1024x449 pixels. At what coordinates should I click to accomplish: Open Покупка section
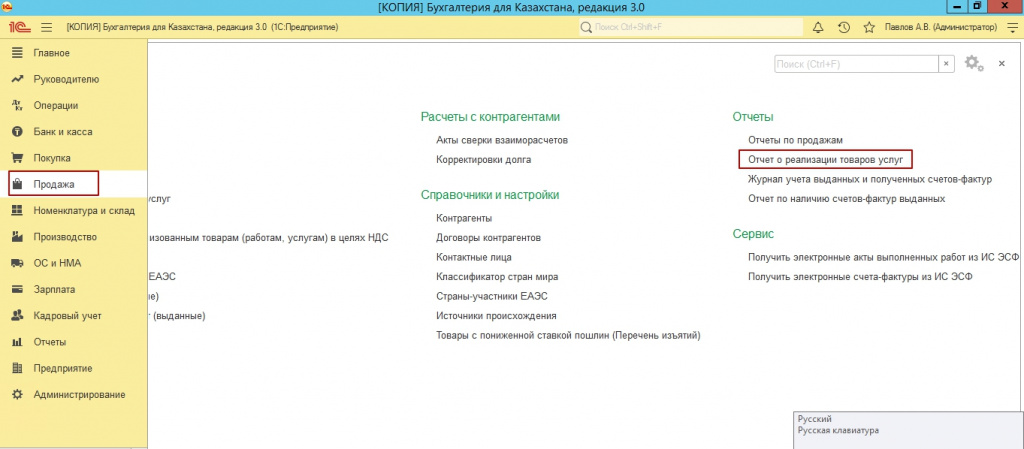click(74, 158)
